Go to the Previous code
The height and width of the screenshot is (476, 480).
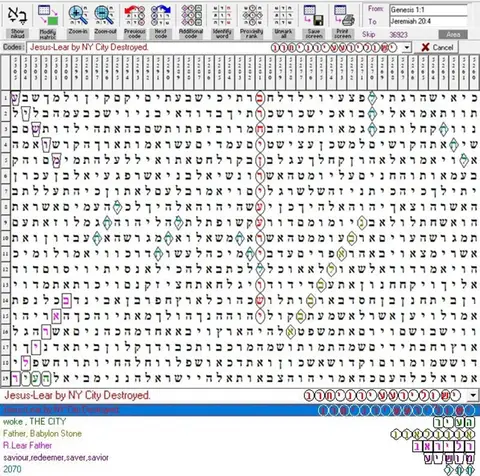pyautogui.click(x=135, y=21)
